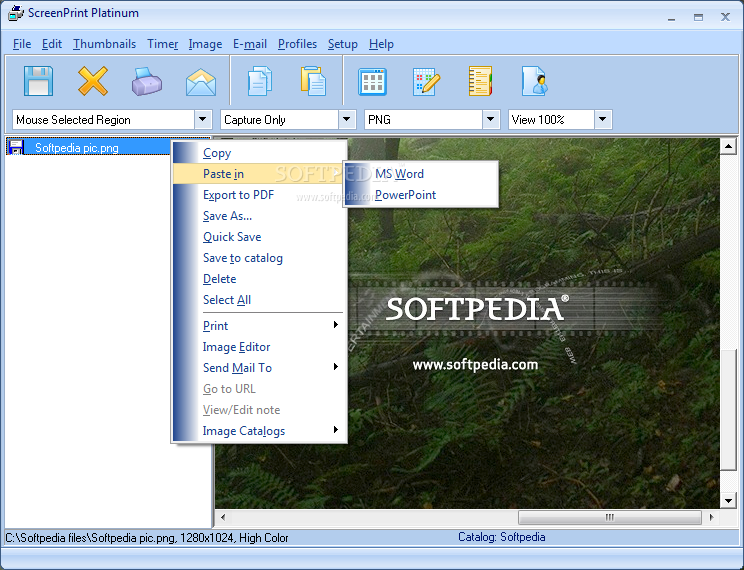Click the file path status bar text

pos(147,538)
